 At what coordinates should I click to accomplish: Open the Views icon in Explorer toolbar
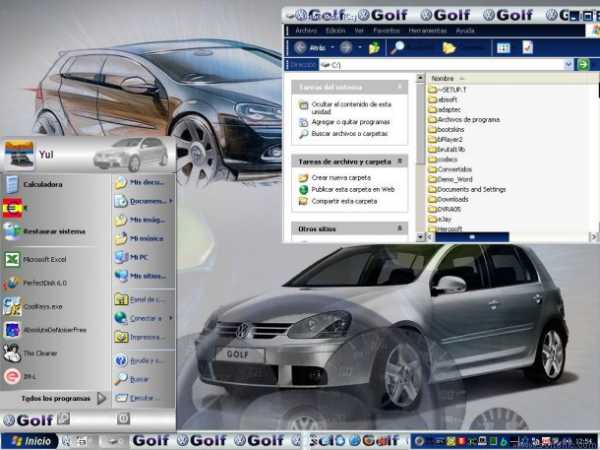coord(503,47)
